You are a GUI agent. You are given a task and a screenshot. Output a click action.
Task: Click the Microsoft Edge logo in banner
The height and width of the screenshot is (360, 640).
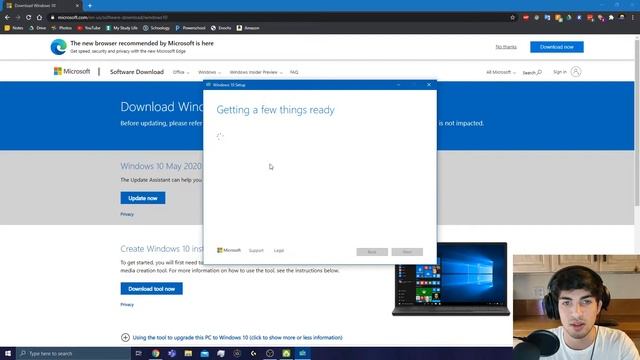(x=58, y=47)
